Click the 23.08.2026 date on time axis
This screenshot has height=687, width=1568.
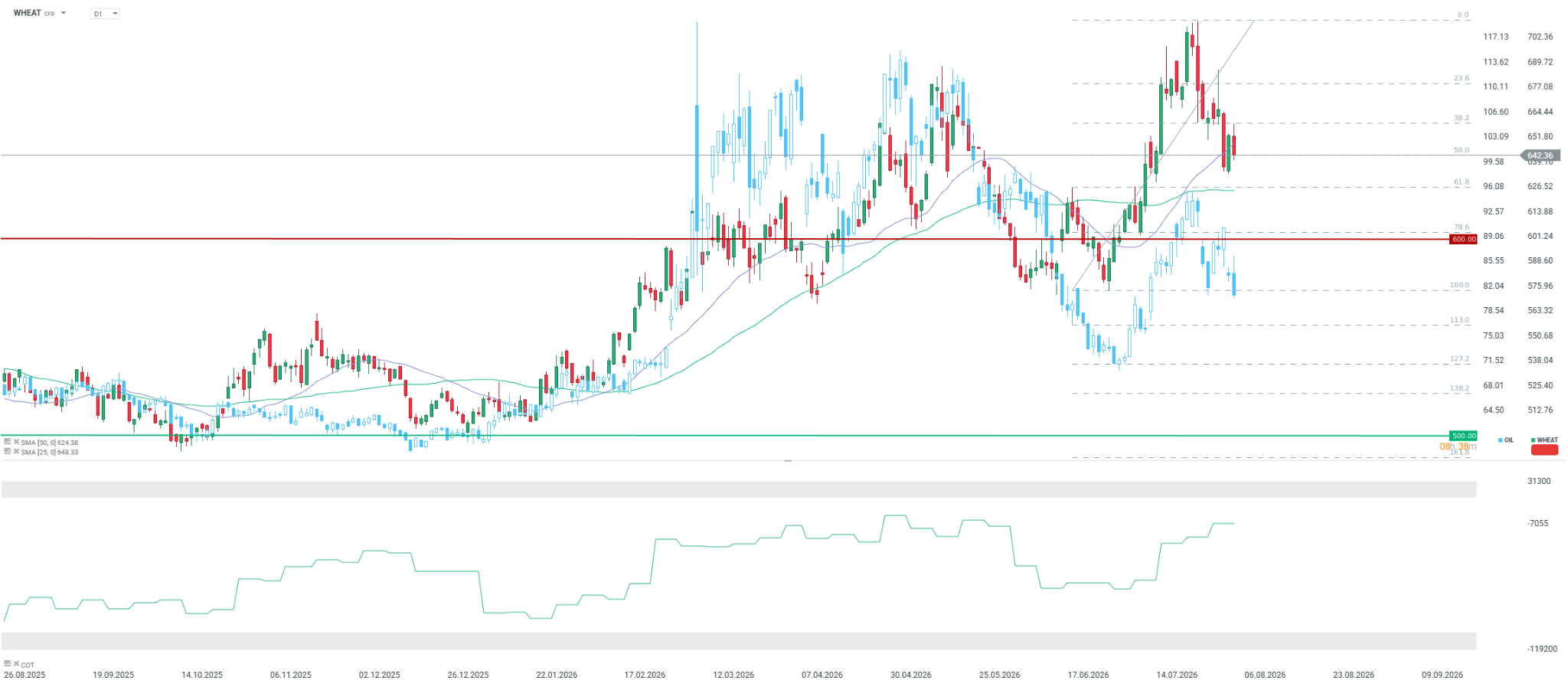tap(1354, 675)
